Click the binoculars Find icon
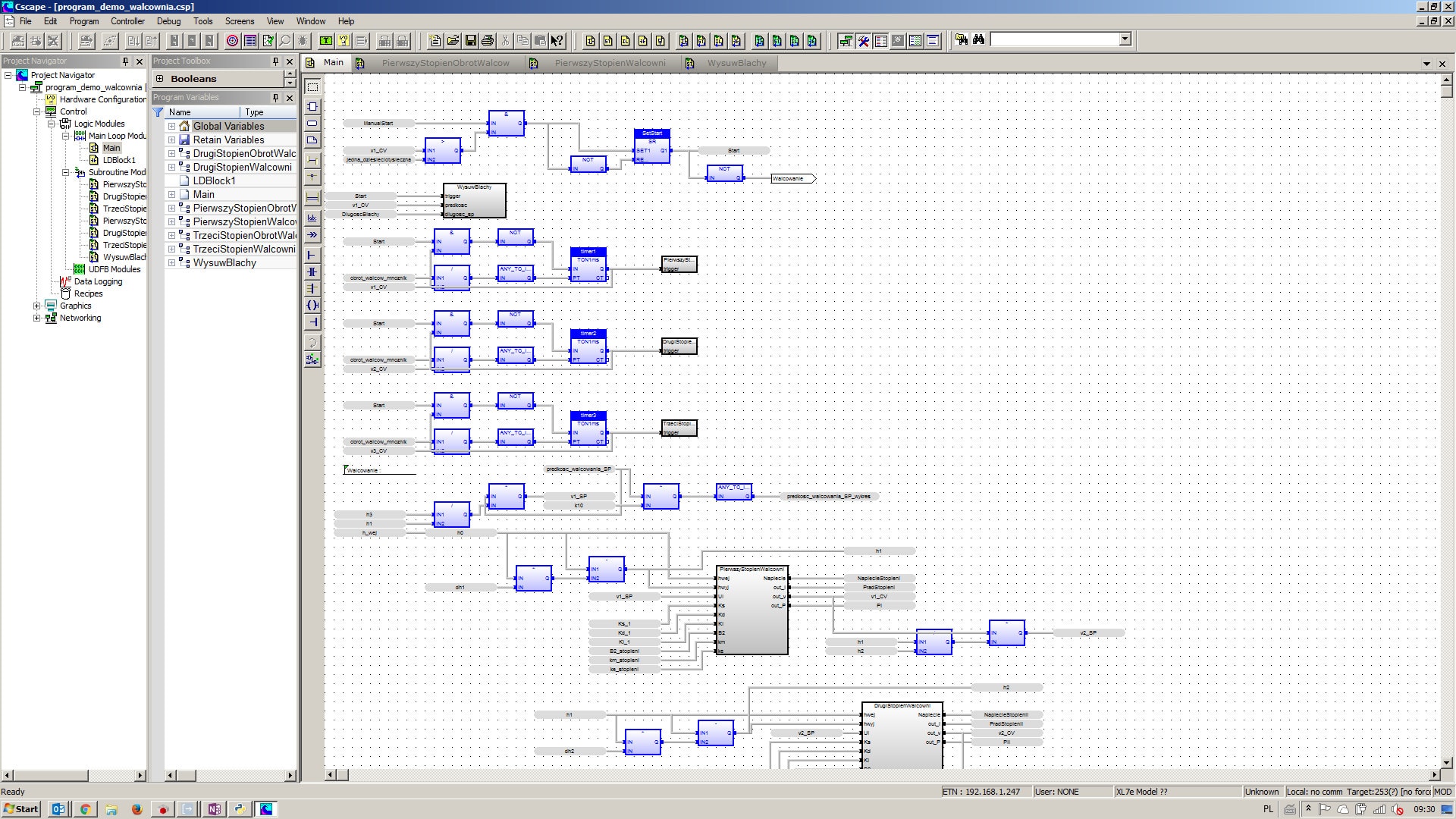This screenshot has width=1456, height=819. pos(978,39)
